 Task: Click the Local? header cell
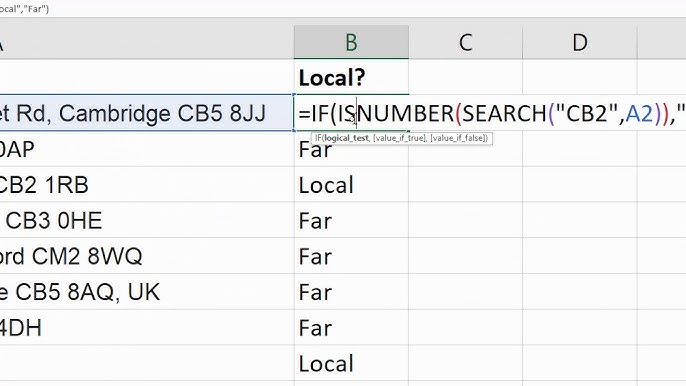click(x=351, y=77)
